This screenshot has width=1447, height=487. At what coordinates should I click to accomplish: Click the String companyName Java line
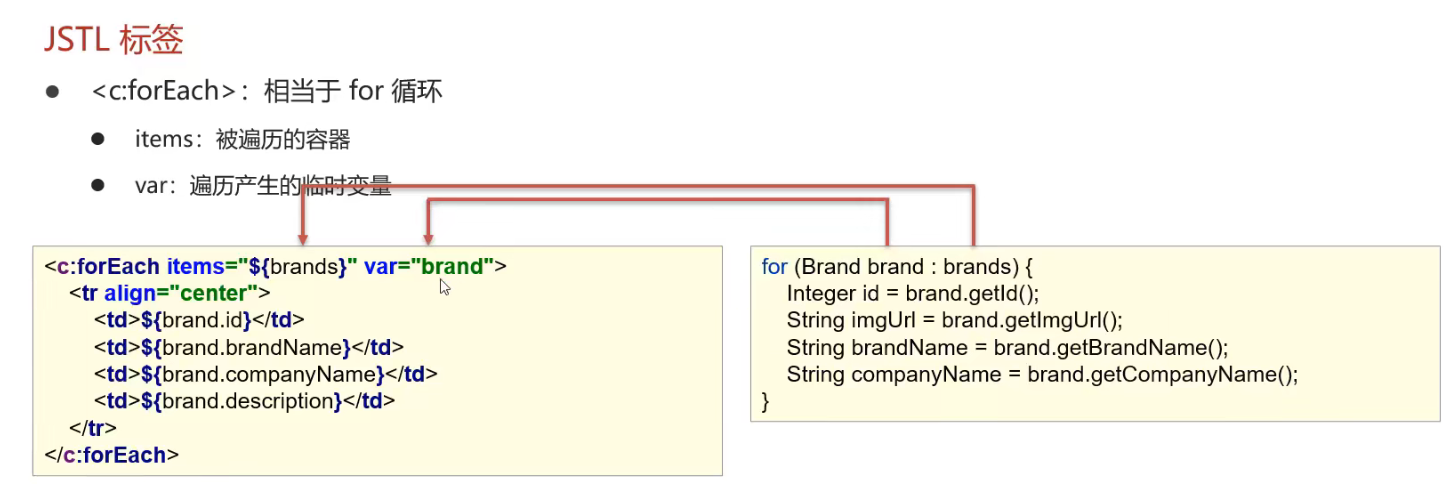coord(1042,375)
